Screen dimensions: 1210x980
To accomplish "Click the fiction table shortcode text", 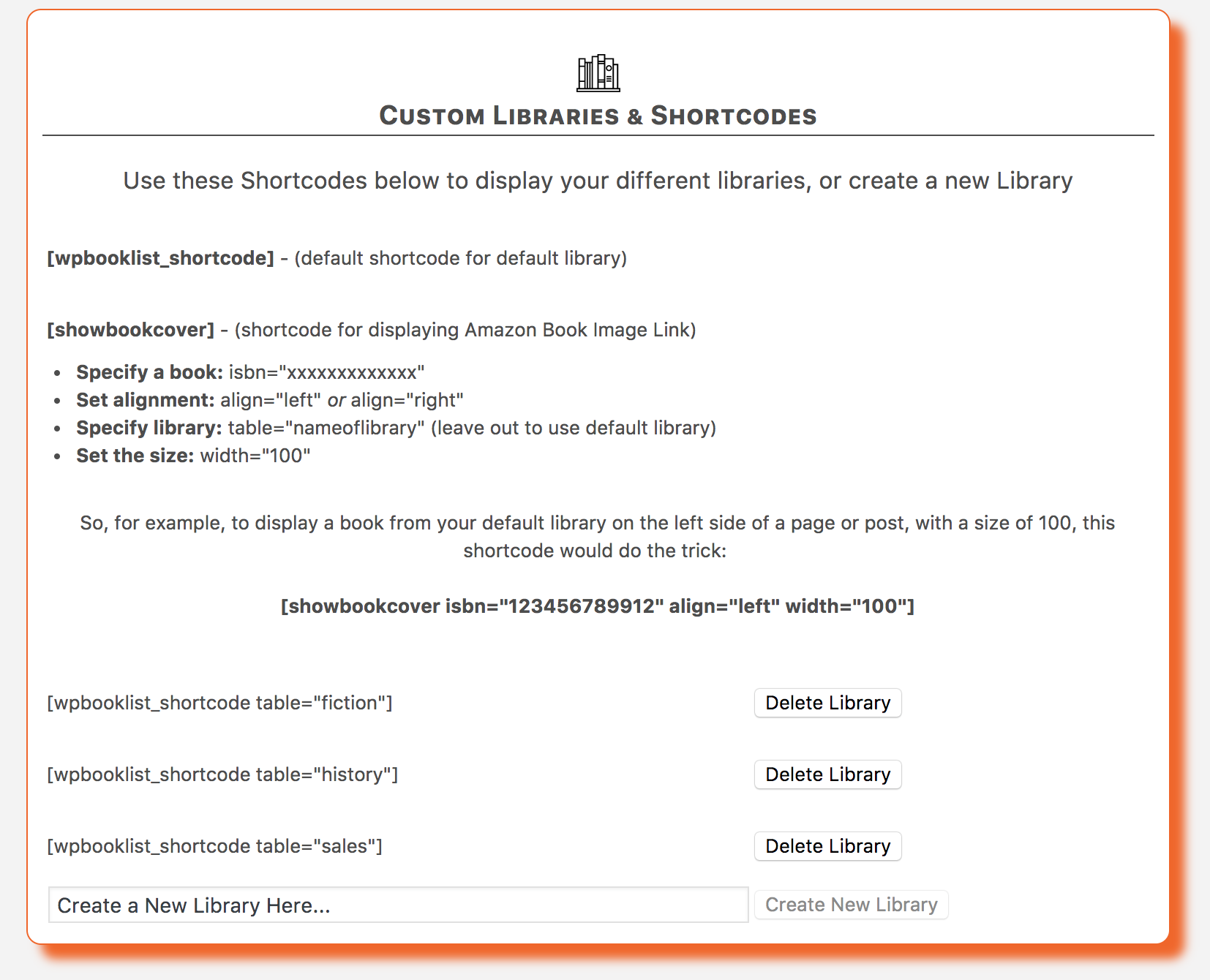I will (219, 703).
